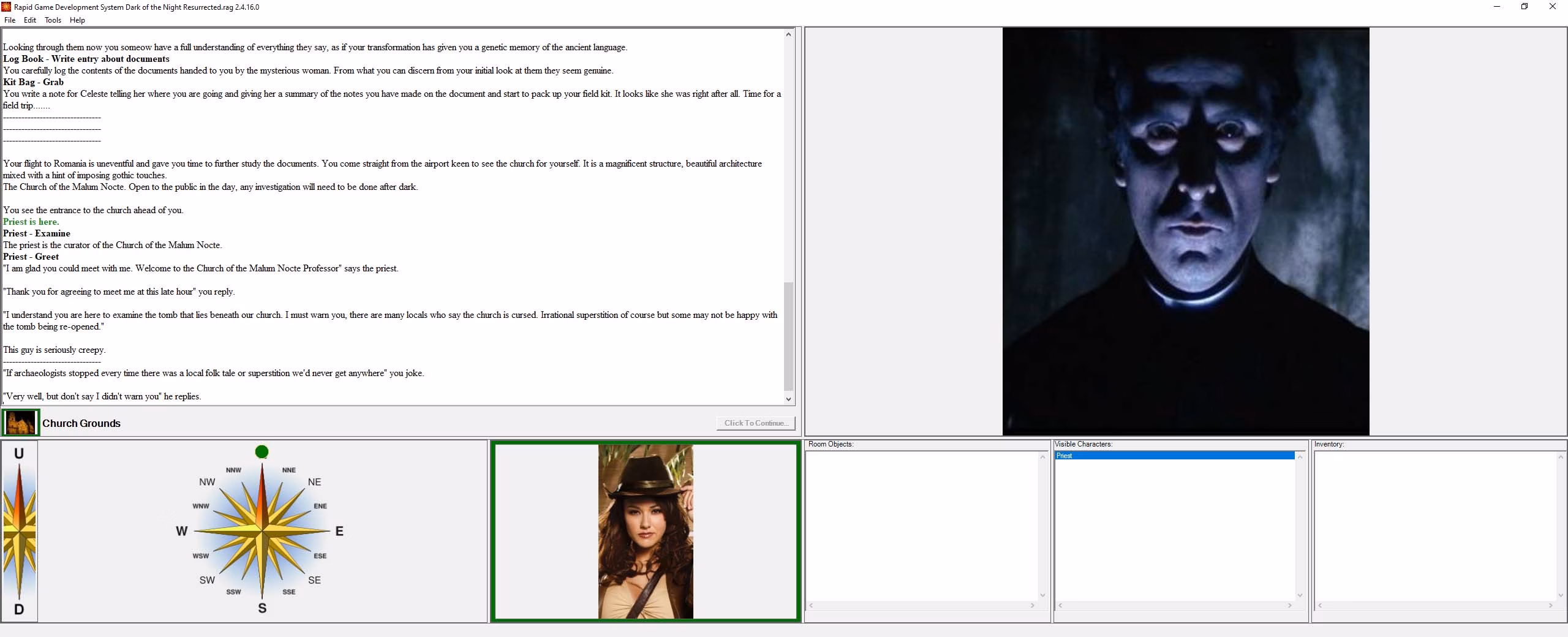1568x637 pixels.
Task: Click up arrow of Inventory scrollbar
Action: point(1561,457)
